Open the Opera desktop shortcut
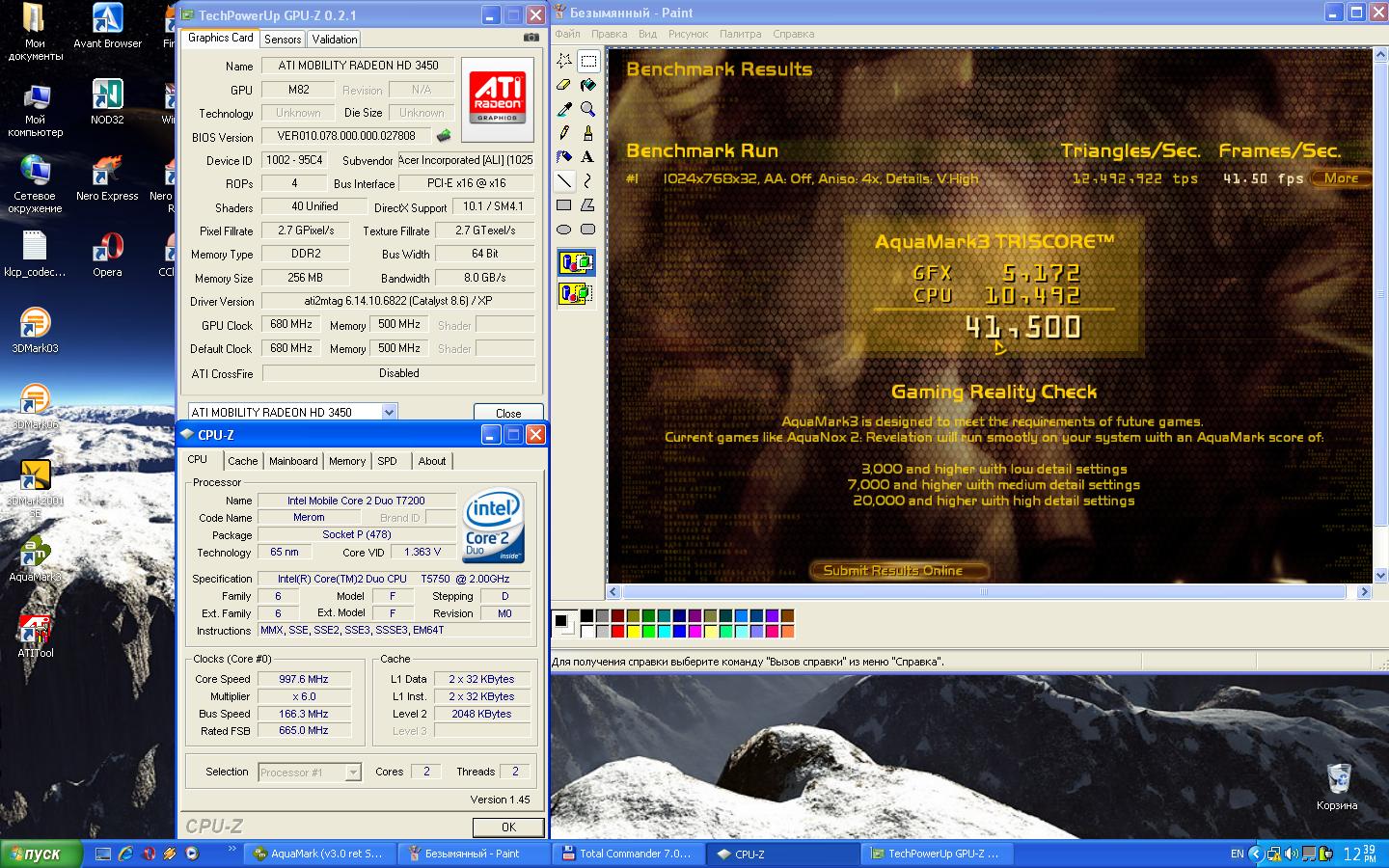Viewport: 1389px width, 868px height. [x=107, y=254]
